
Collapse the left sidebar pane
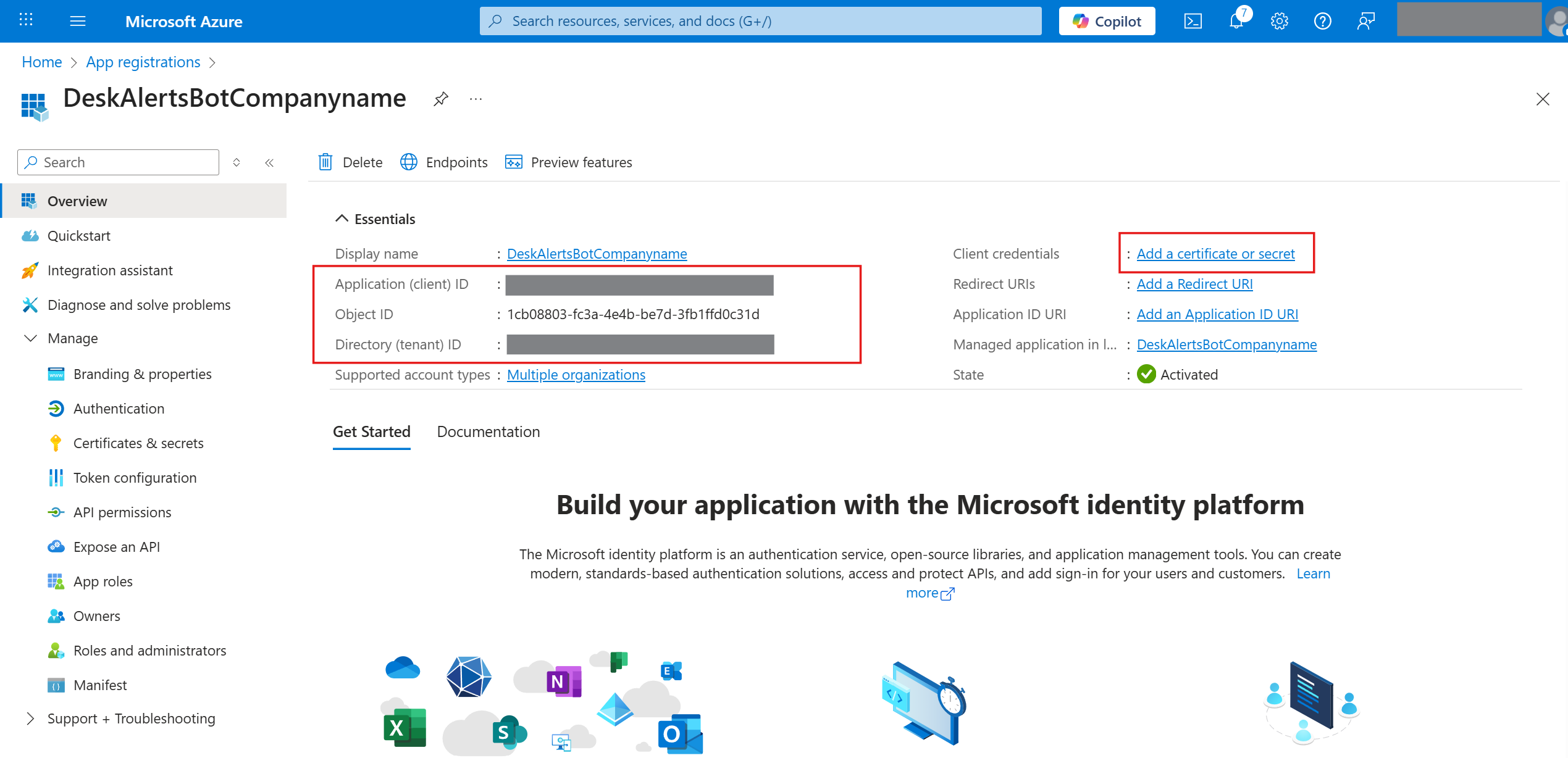(269, 162)
